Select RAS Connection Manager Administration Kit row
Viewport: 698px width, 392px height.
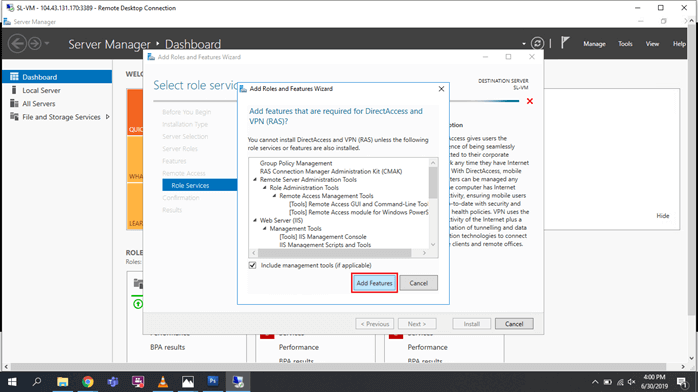click(x=331, y=171)
